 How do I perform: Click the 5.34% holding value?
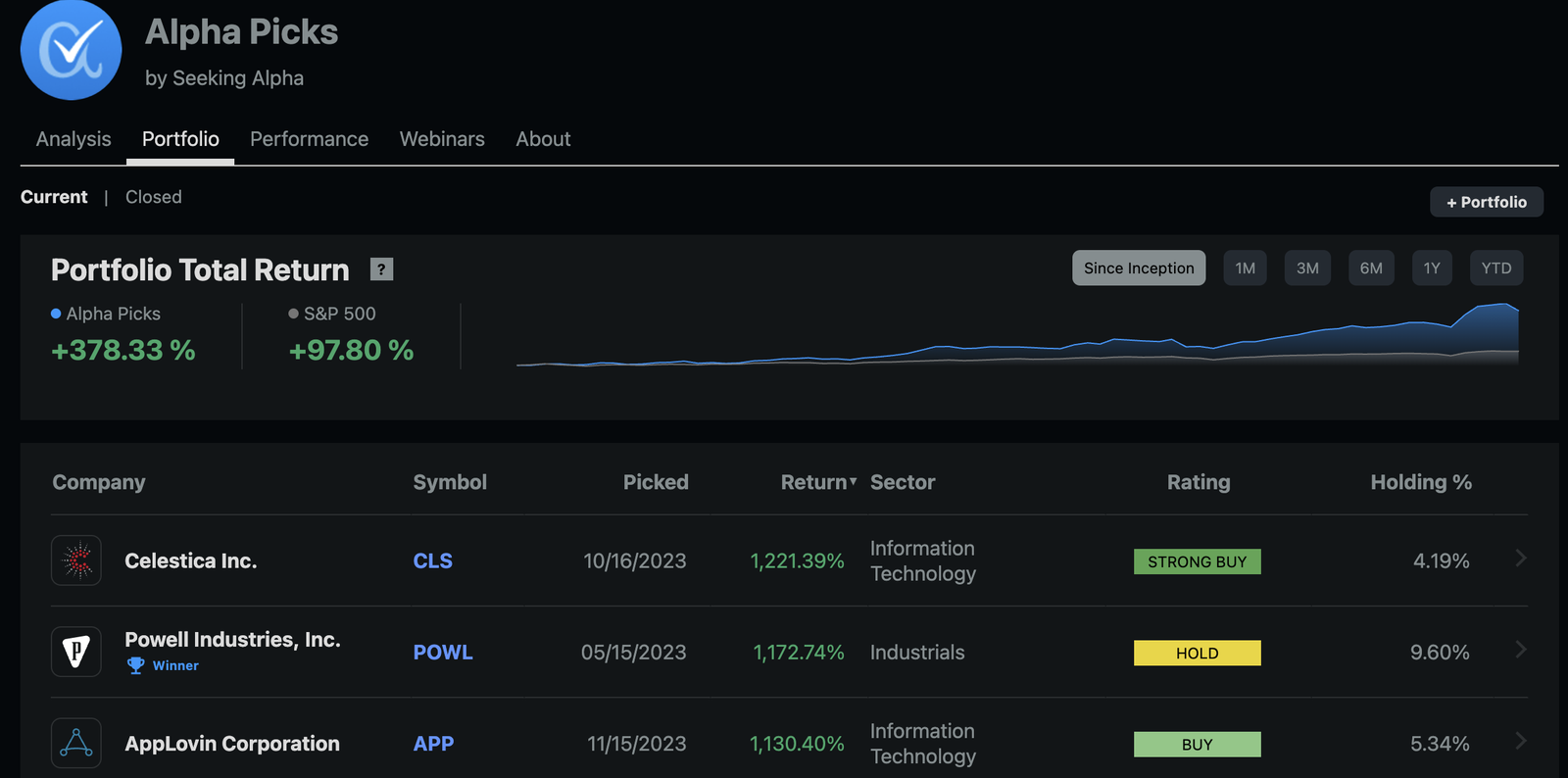1440,743
